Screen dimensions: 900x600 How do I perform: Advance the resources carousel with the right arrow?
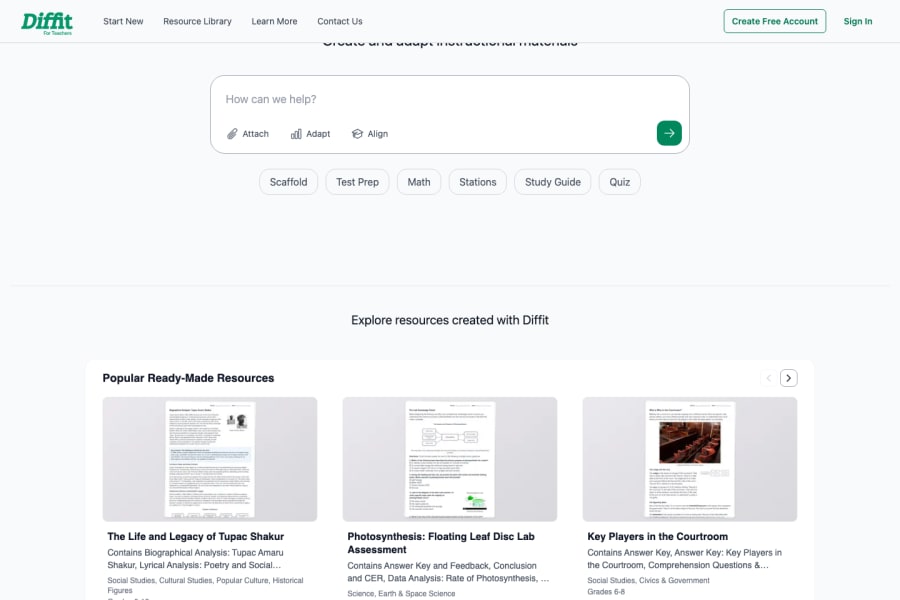[789, 377]
